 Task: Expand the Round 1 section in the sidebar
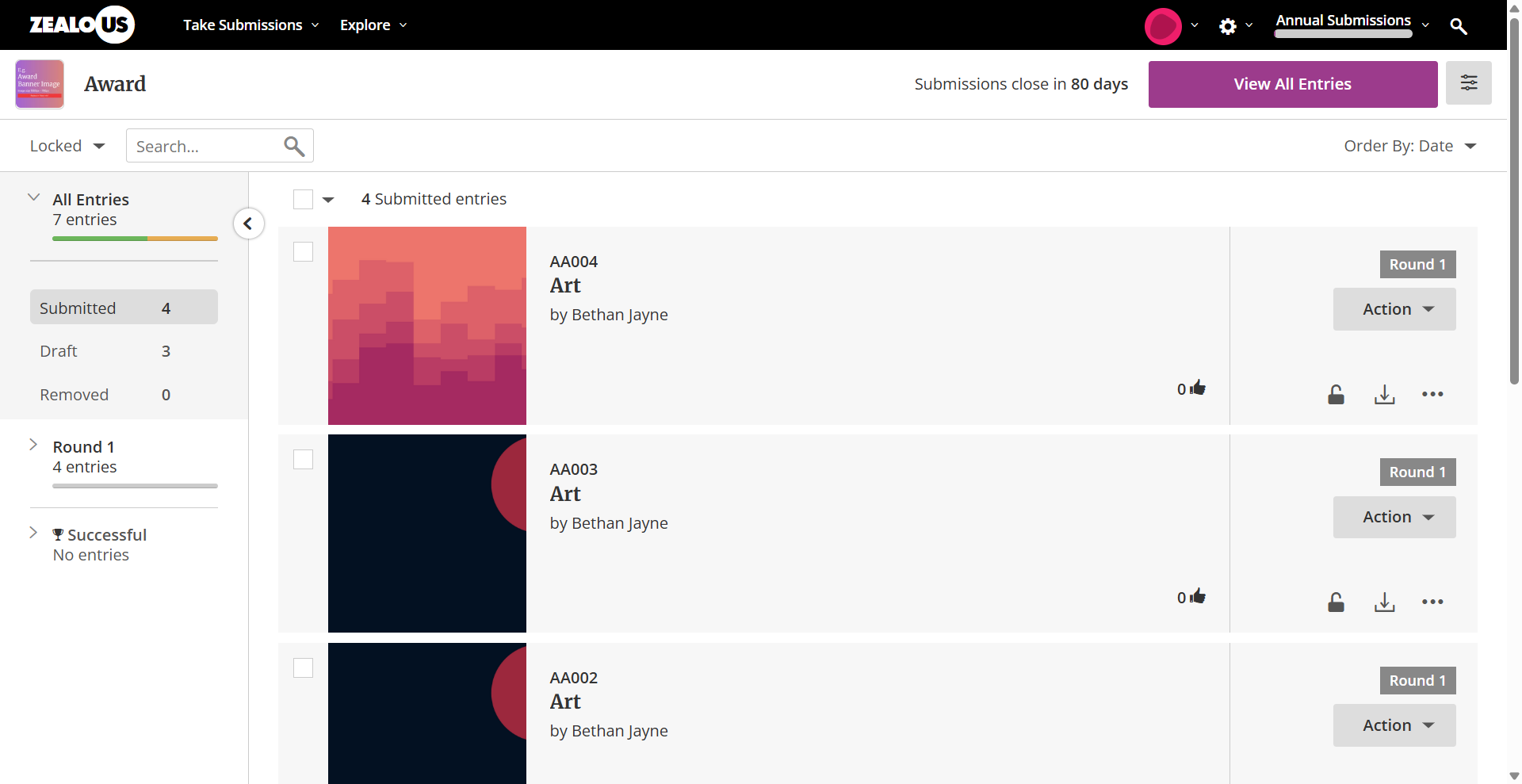pos(33,445)
